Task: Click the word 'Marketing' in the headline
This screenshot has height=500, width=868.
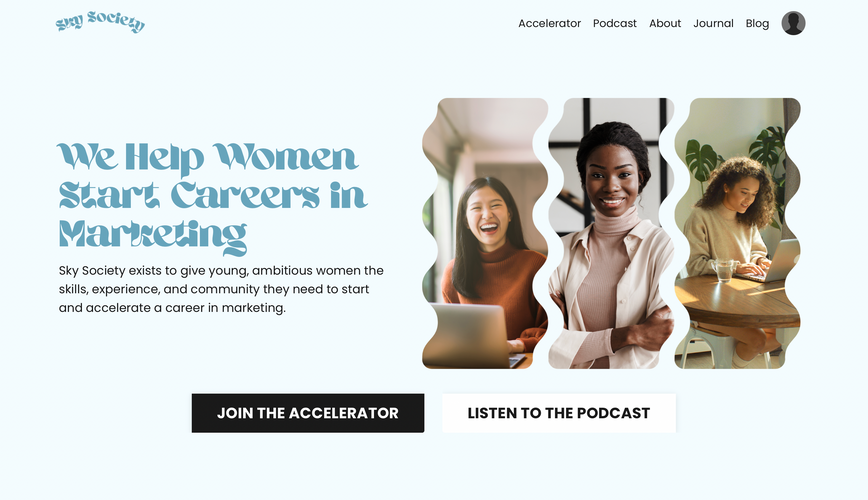Action: coord(152,236)
